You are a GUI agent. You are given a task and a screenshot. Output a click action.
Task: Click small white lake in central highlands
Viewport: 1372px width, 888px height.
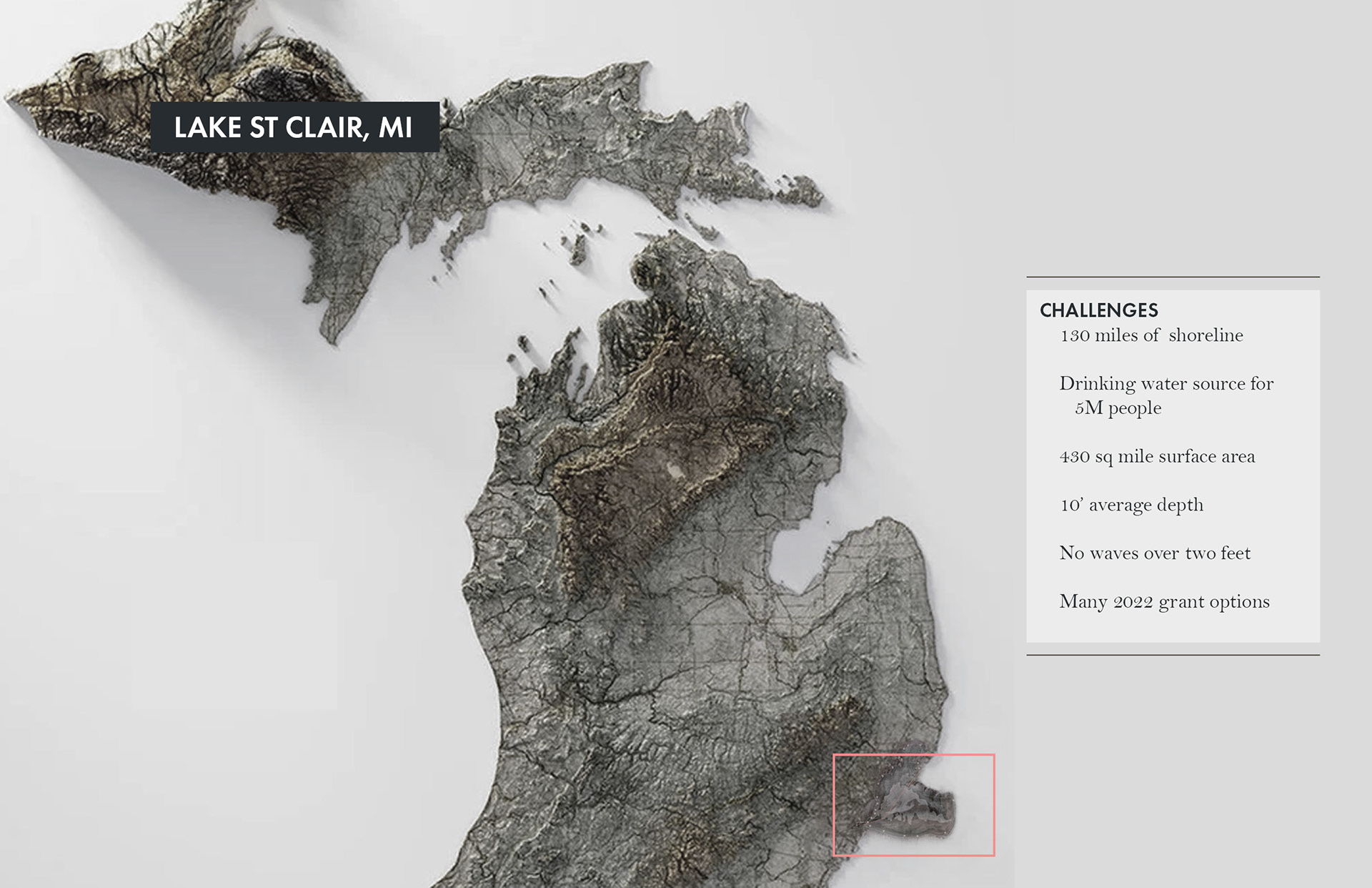point(674,470)
